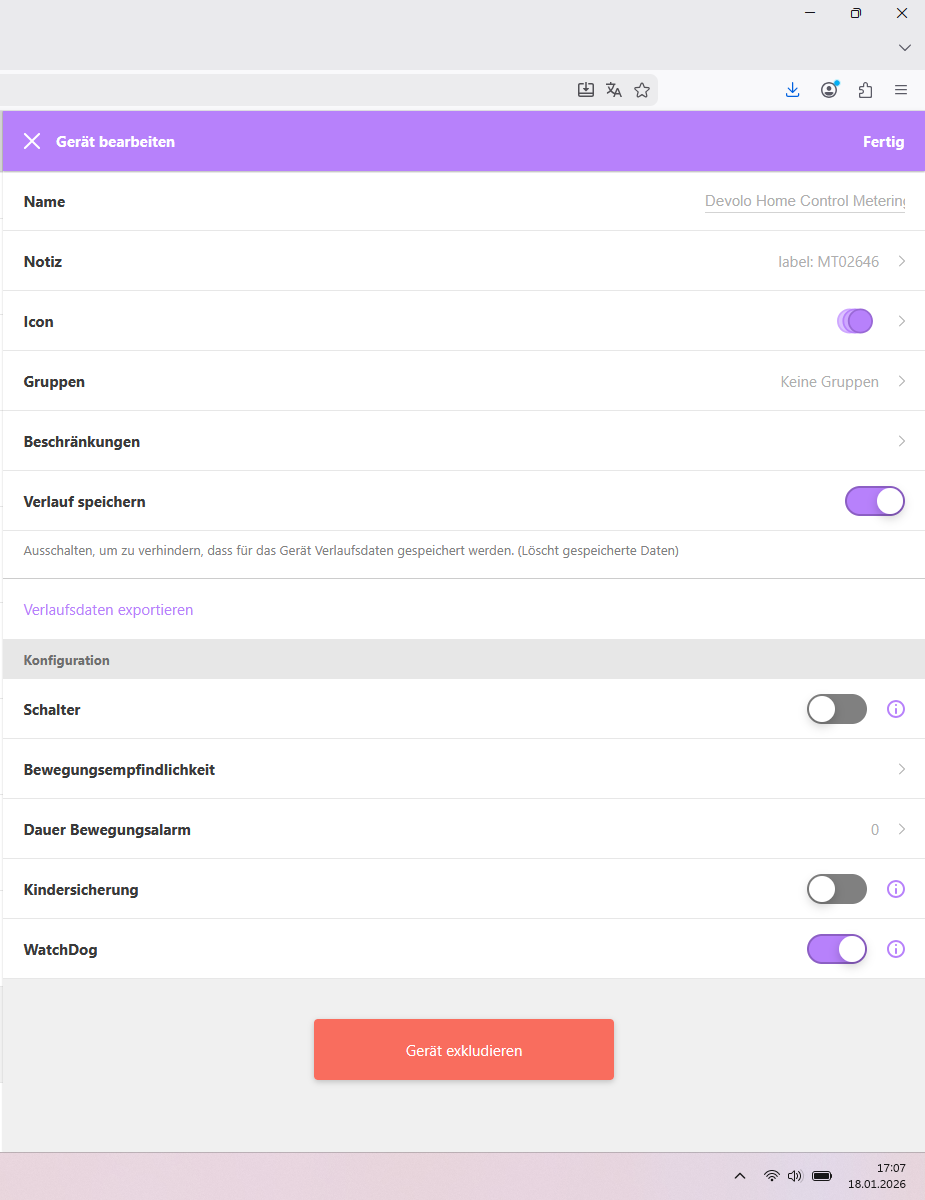The image size is (925, 1200).
Task: Turn on the Kindersicherung toggle
Action: pyautogui.click(x=837, y=889)
